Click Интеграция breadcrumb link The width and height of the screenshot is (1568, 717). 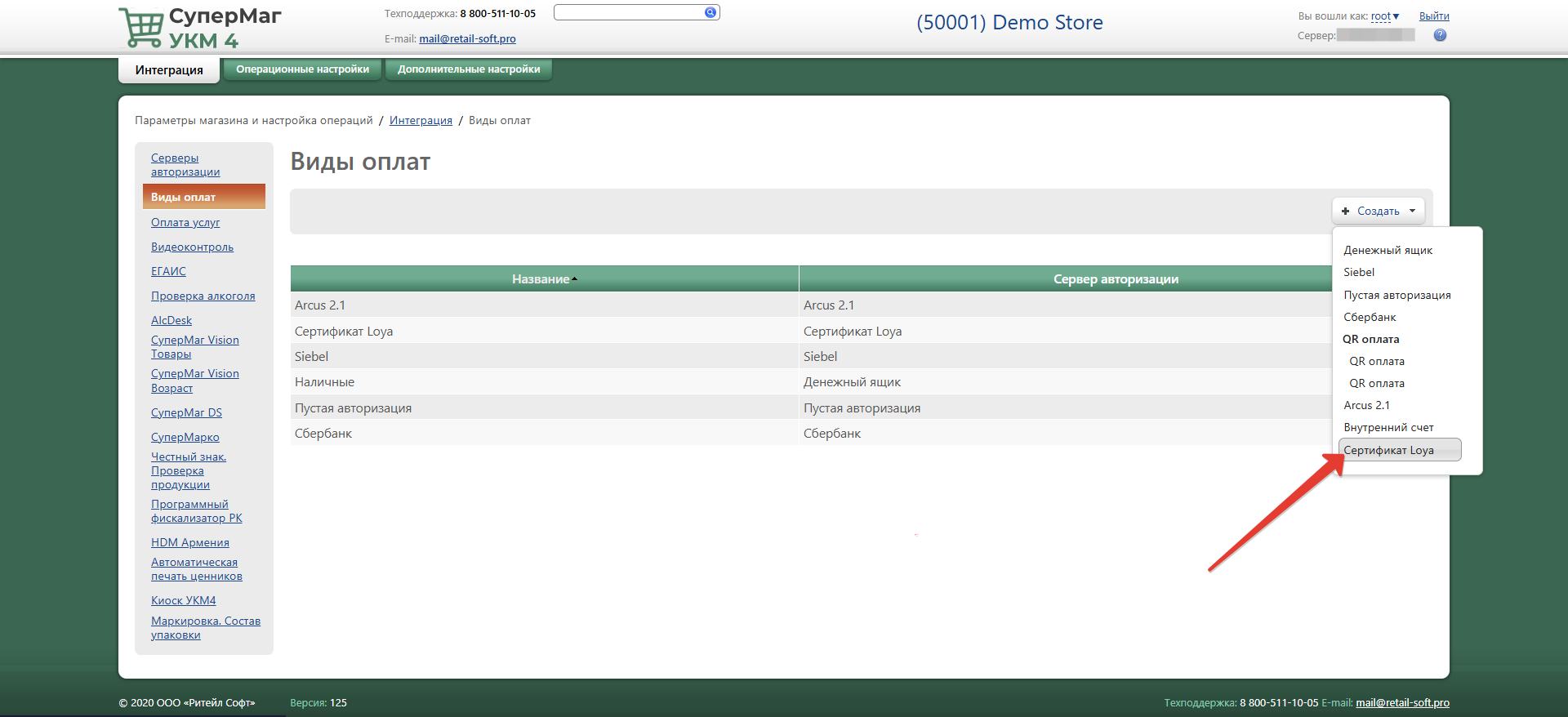(x=421, y=120)
